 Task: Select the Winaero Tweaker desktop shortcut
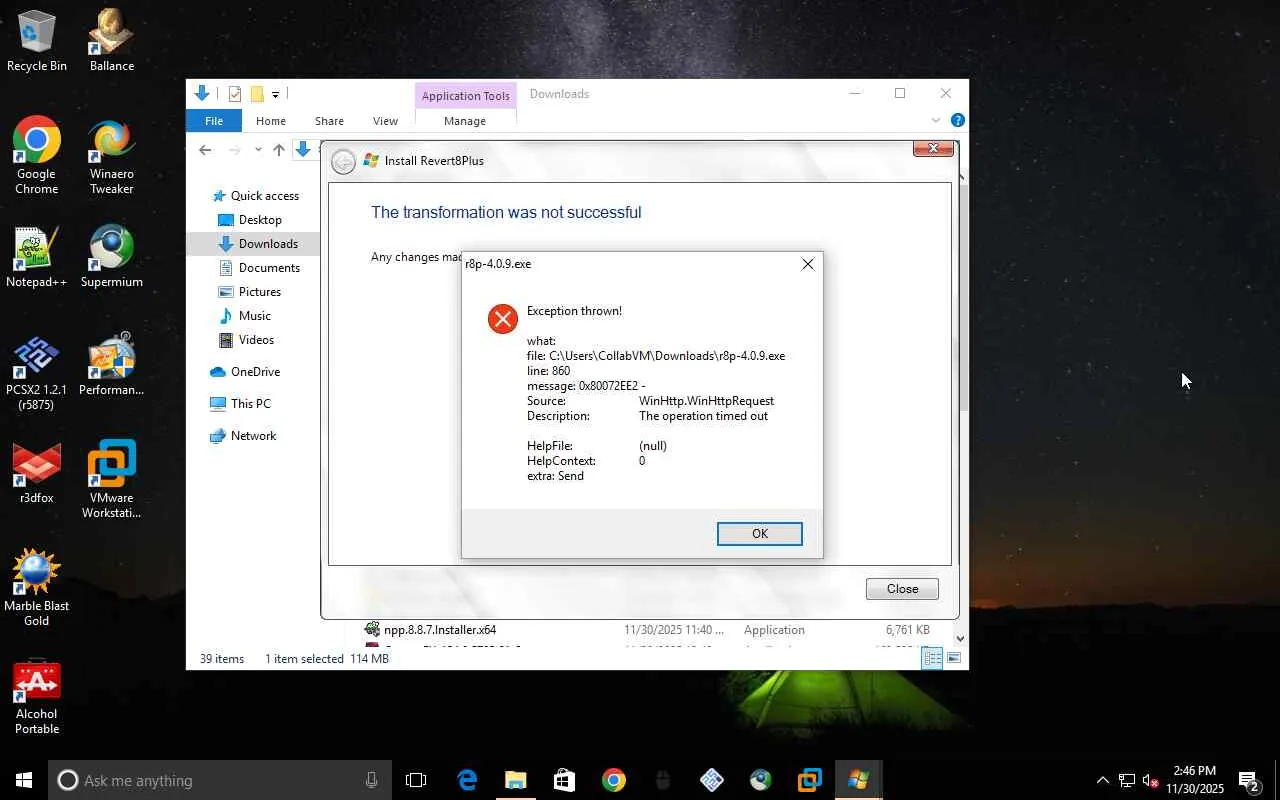tap(112, 157)
